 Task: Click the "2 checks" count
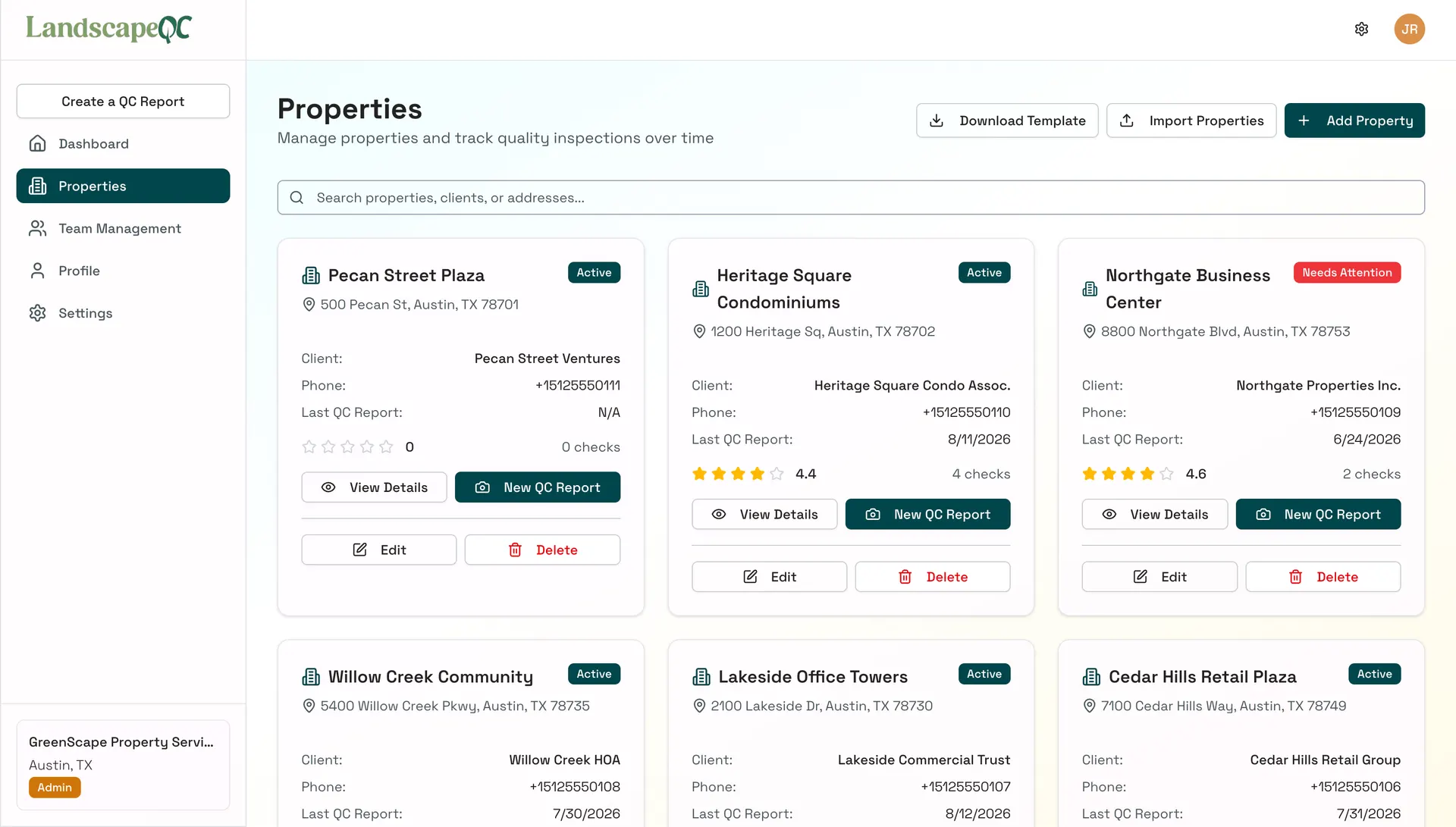[1372, 475]
